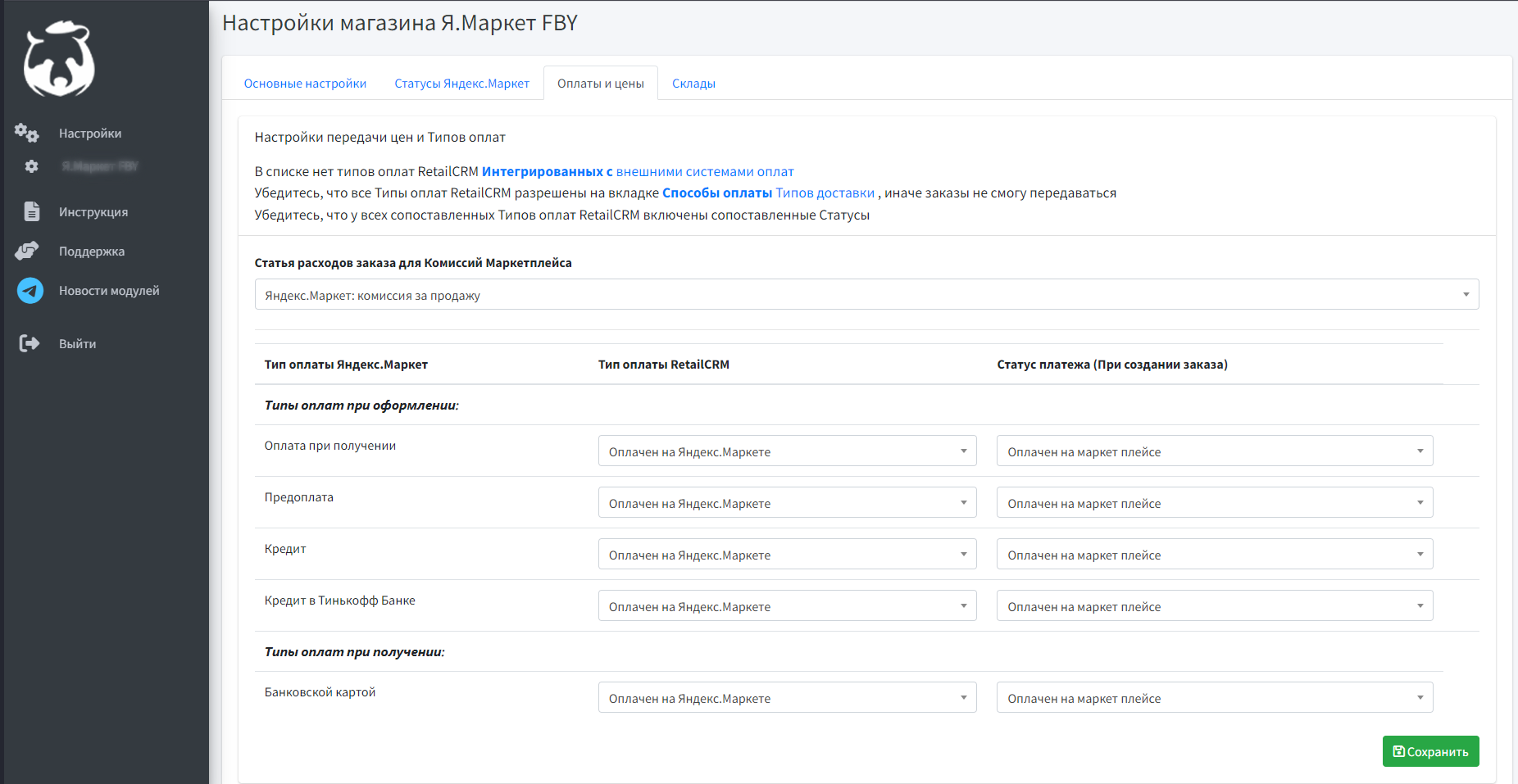This screenshot has height=784, width=1518.
Task: Click column header Тип оплаты RetailCRM
Action: [x=664, y=365]
